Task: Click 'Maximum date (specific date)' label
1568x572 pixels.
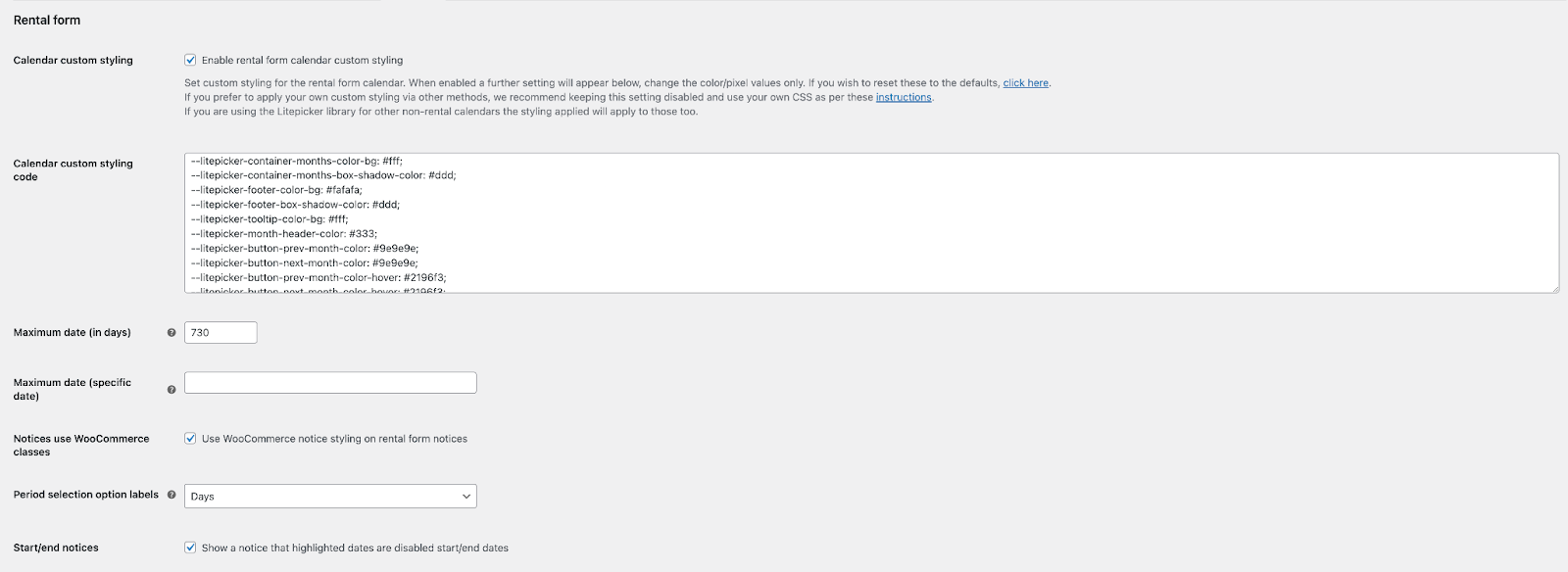Action: coord(73,390)
